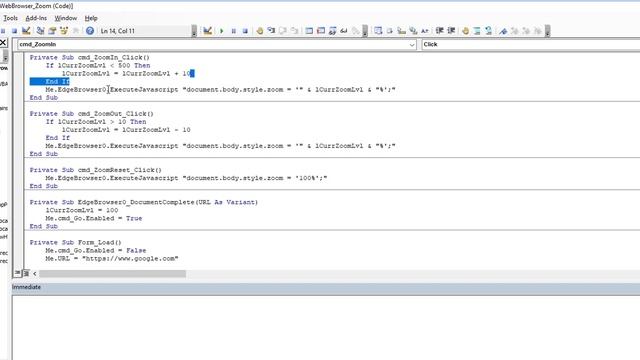
Task: Click the Parameter Info icon
Action: click(413, 31)
